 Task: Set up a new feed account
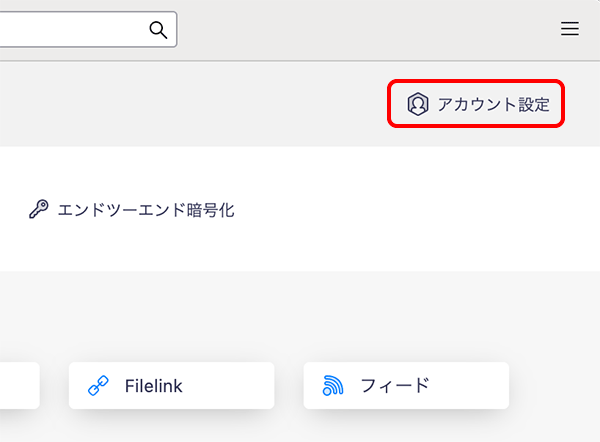click(406, 385)
